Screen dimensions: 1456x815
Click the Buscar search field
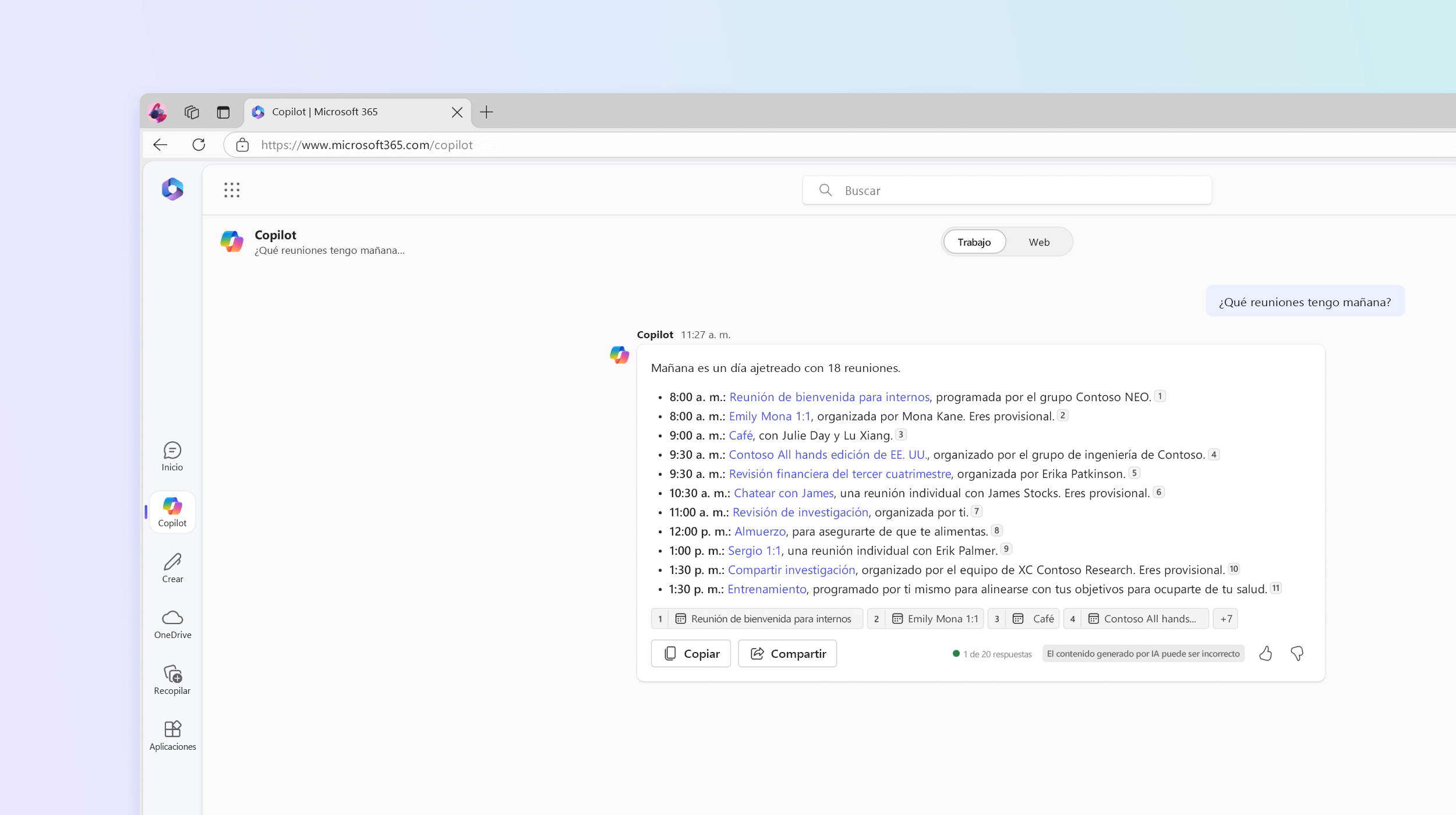(x=1006, y=190)
